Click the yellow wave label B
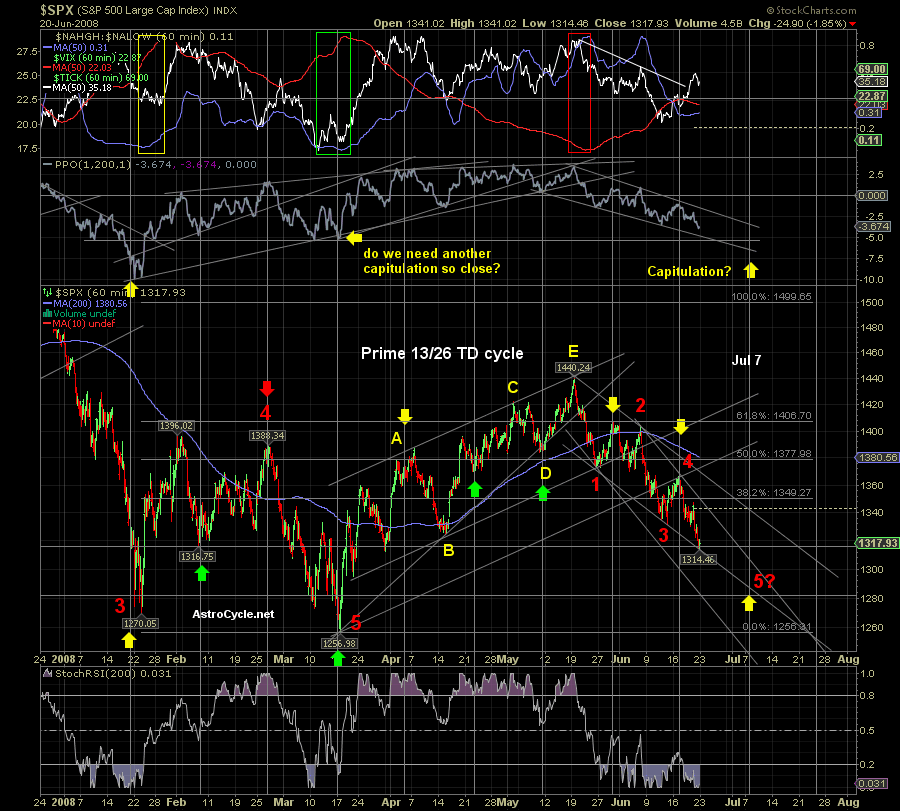This screenshot has height=811, width=900. [x=448, y=550]
